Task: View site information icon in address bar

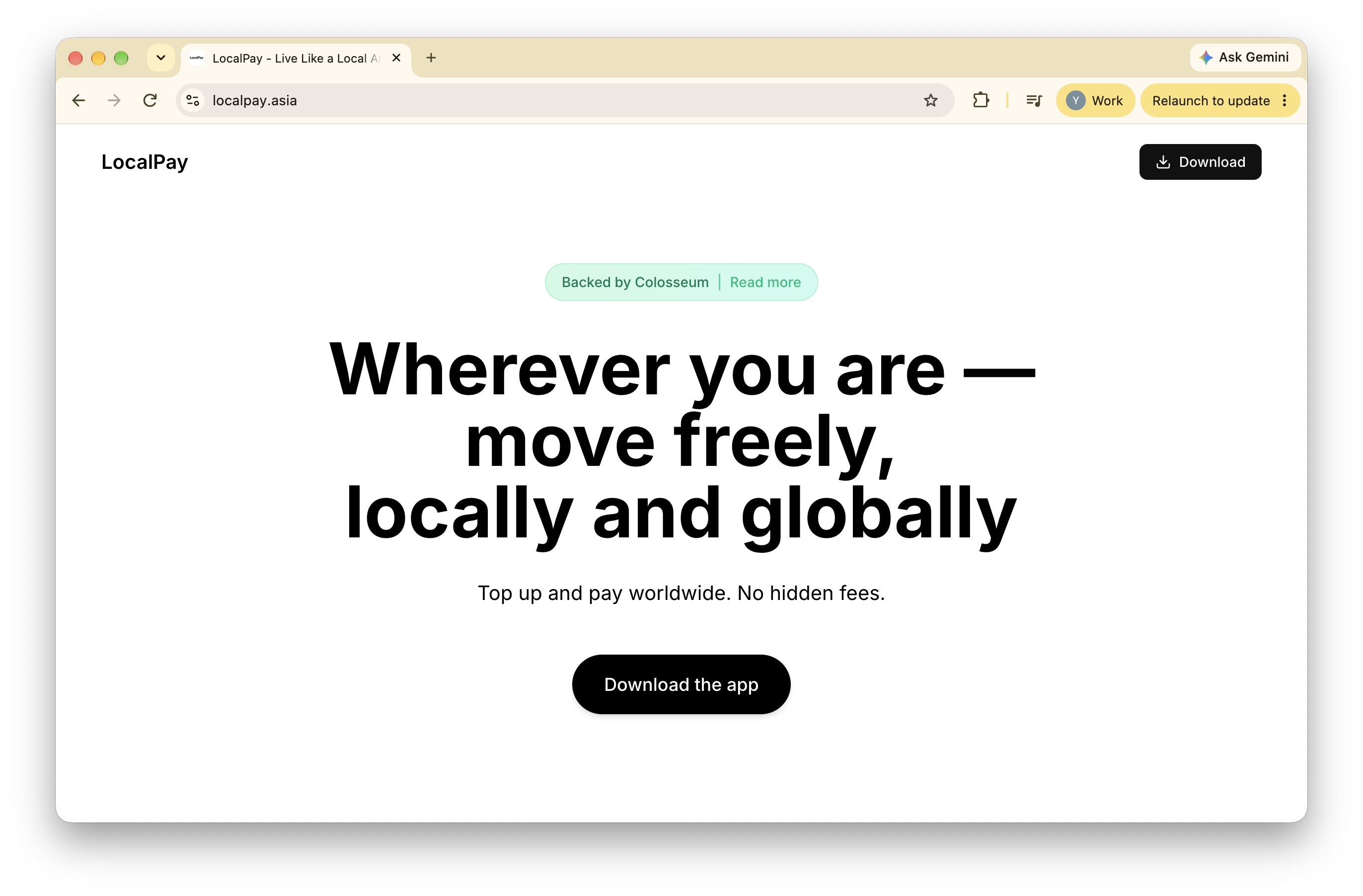Action: click(193, 101)
